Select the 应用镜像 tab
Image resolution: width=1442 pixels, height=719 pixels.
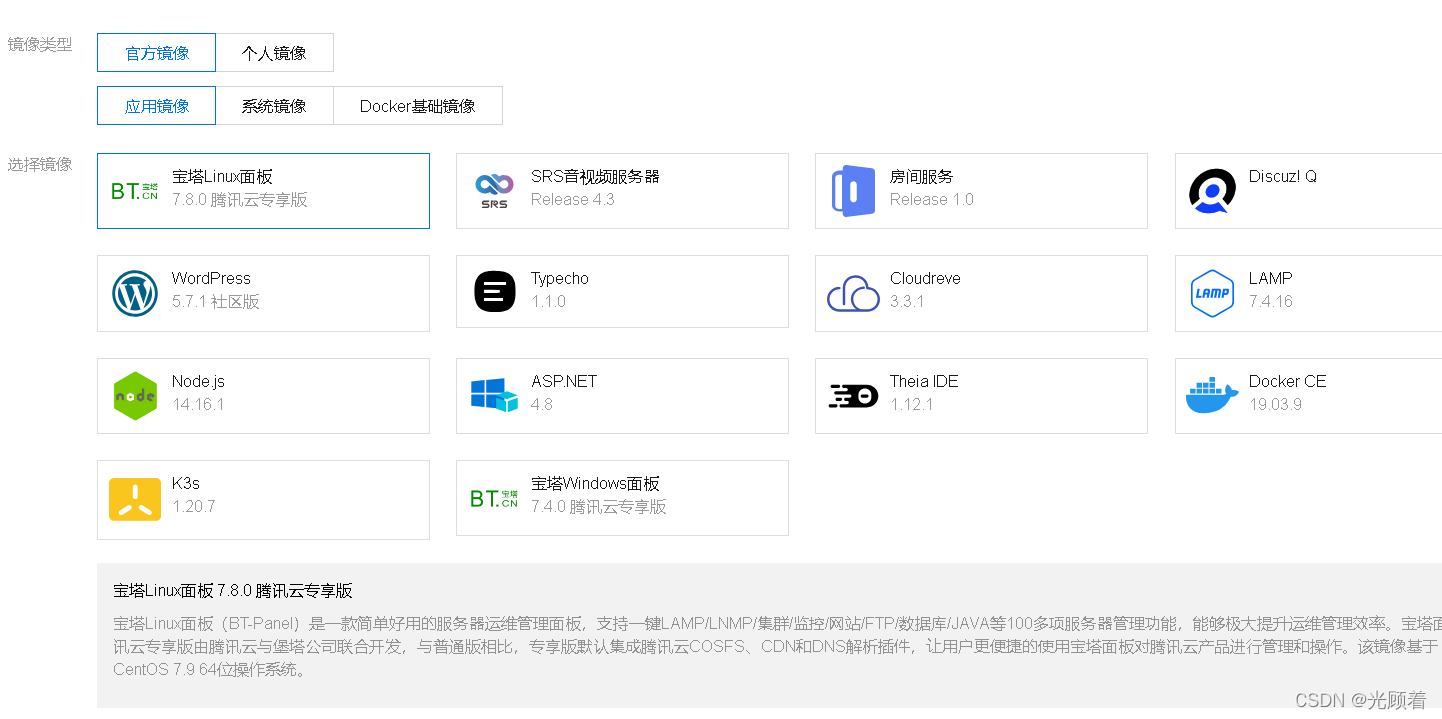156,106
